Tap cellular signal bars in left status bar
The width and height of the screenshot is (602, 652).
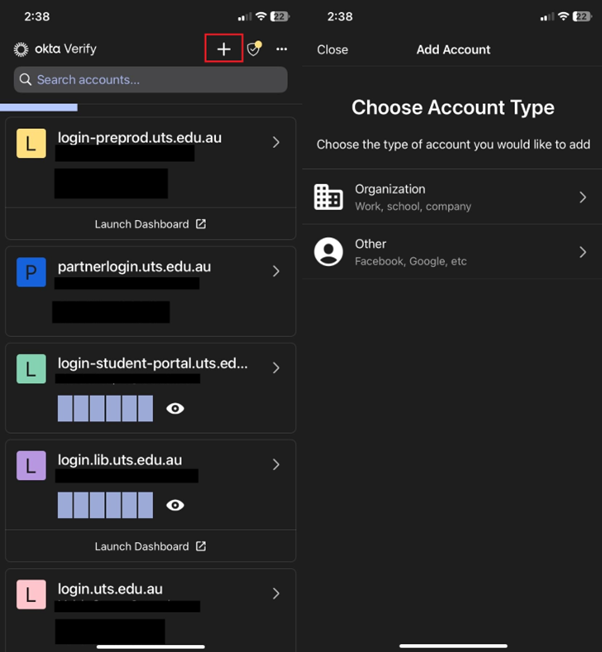tap(244, 17)
